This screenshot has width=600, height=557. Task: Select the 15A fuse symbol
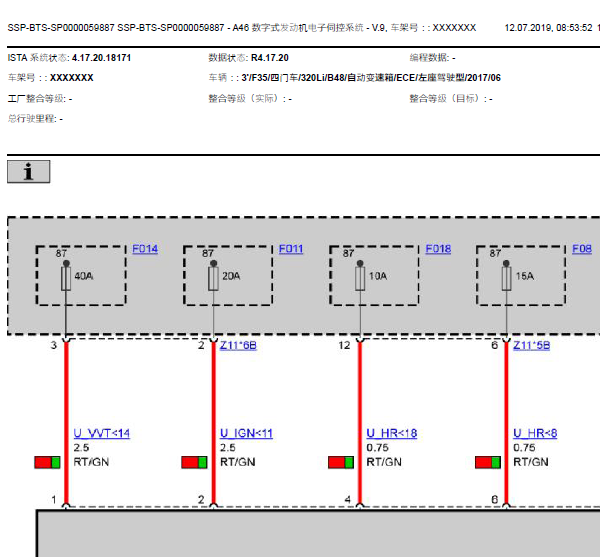(506, 278)
